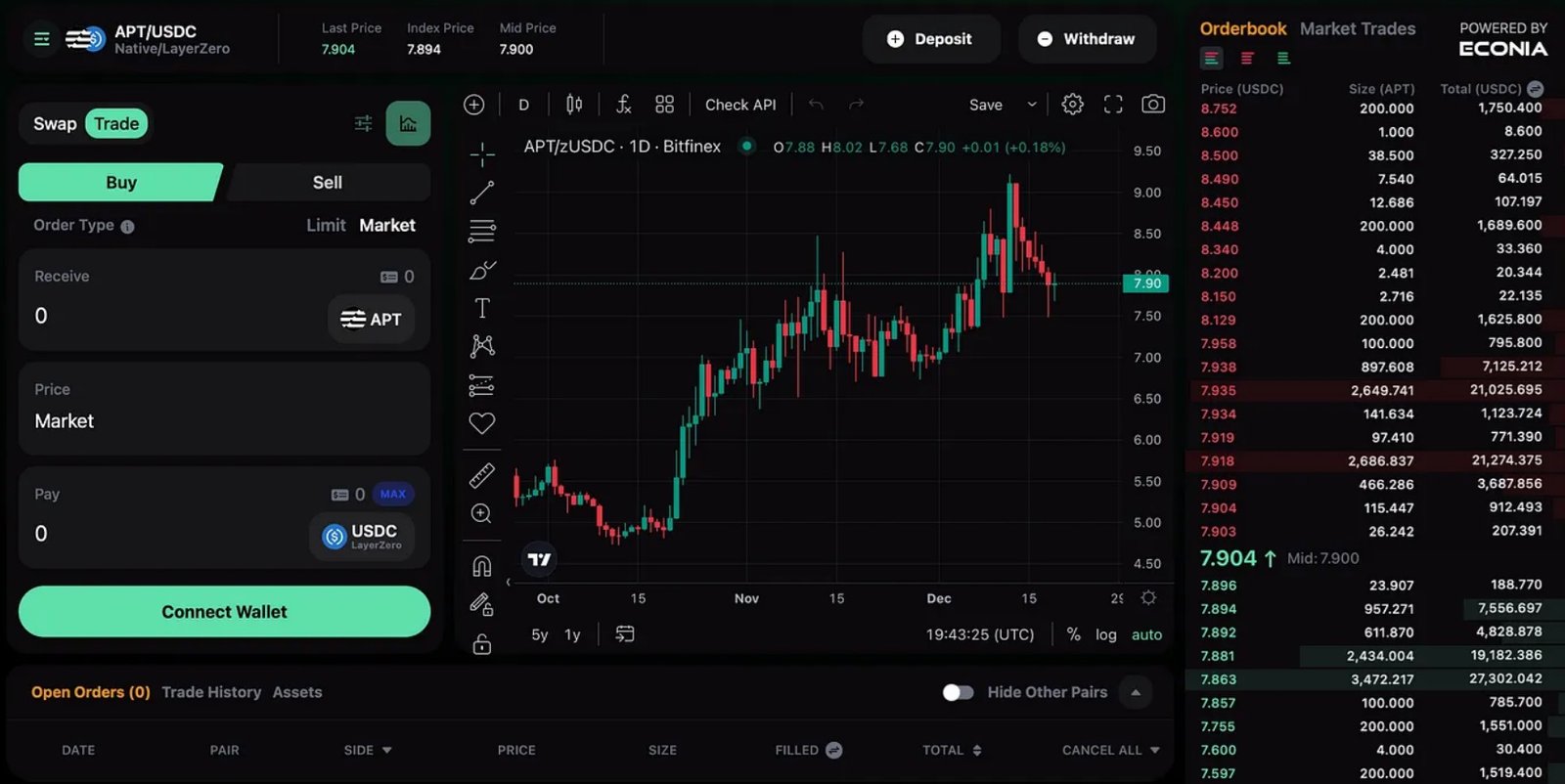1565x784 pixels.
Task: Open the CANCEL ALL dropdown
Action: click(x=1111, y=750)
